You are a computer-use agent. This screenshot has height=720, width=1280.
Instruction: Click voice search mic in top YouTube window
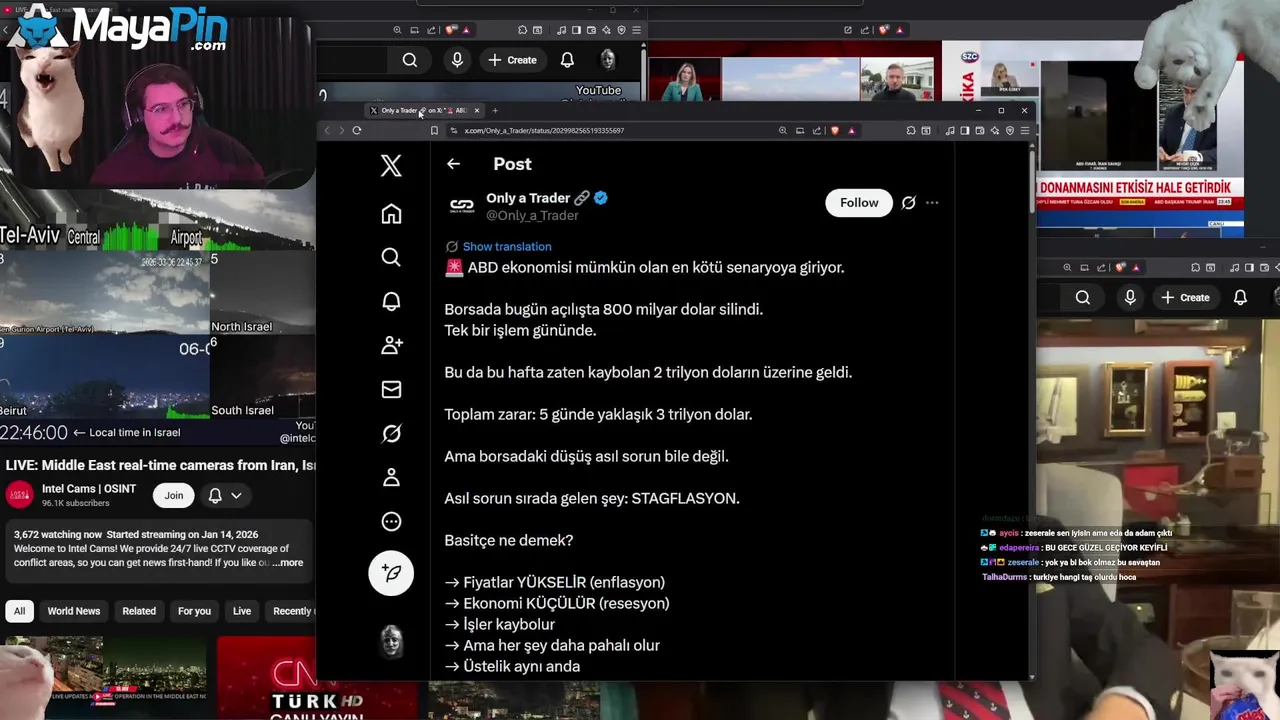tap(457, 60)
